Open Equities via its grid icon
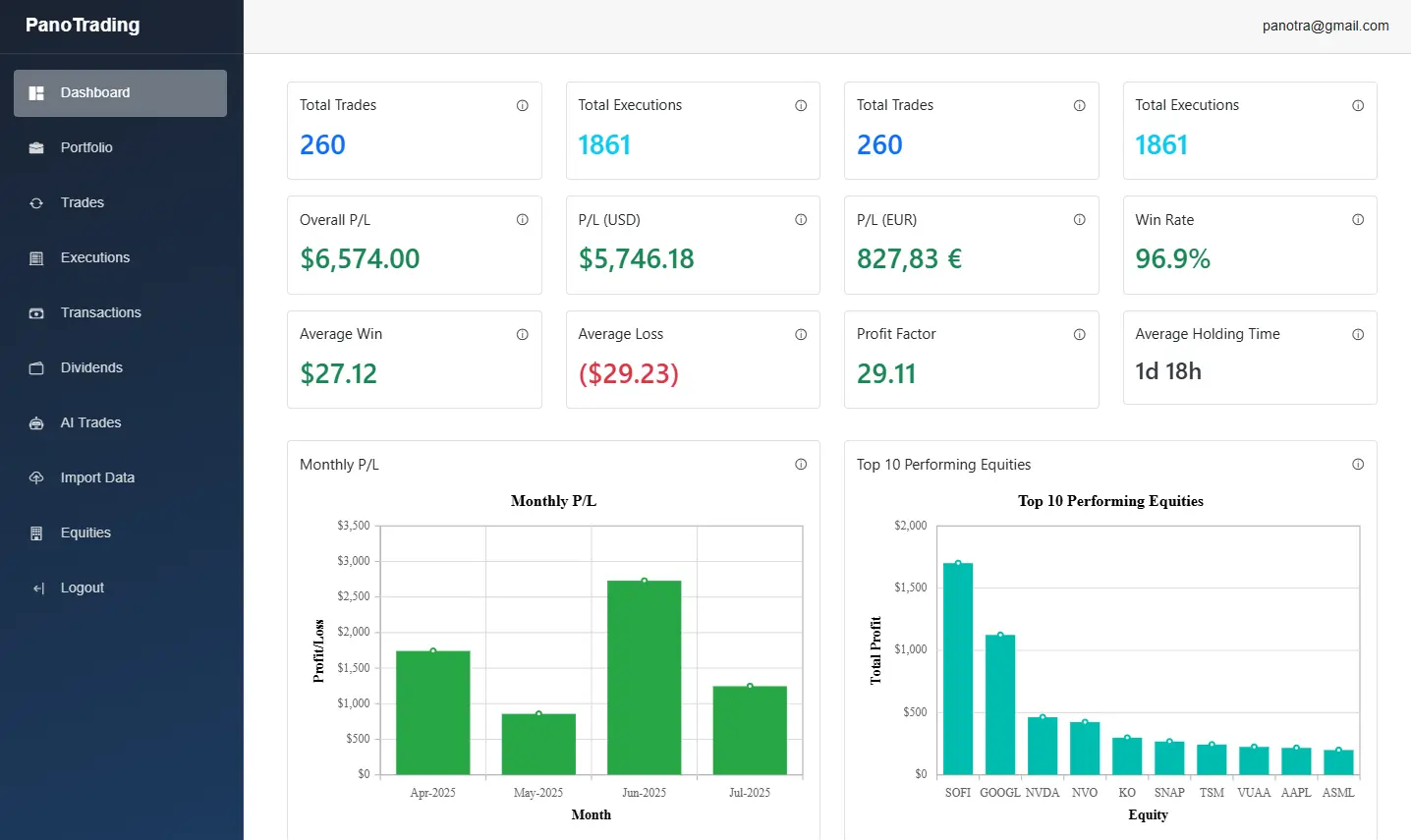This screenshot has width=1411, height=840. pyautogui.click(x=36, y=532)
